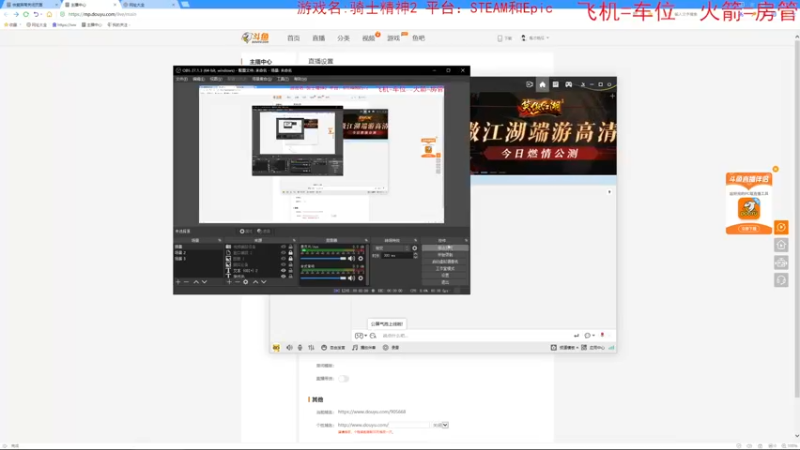Remove the selected source in OBS

pyautogui.click(x=237, y=282)
